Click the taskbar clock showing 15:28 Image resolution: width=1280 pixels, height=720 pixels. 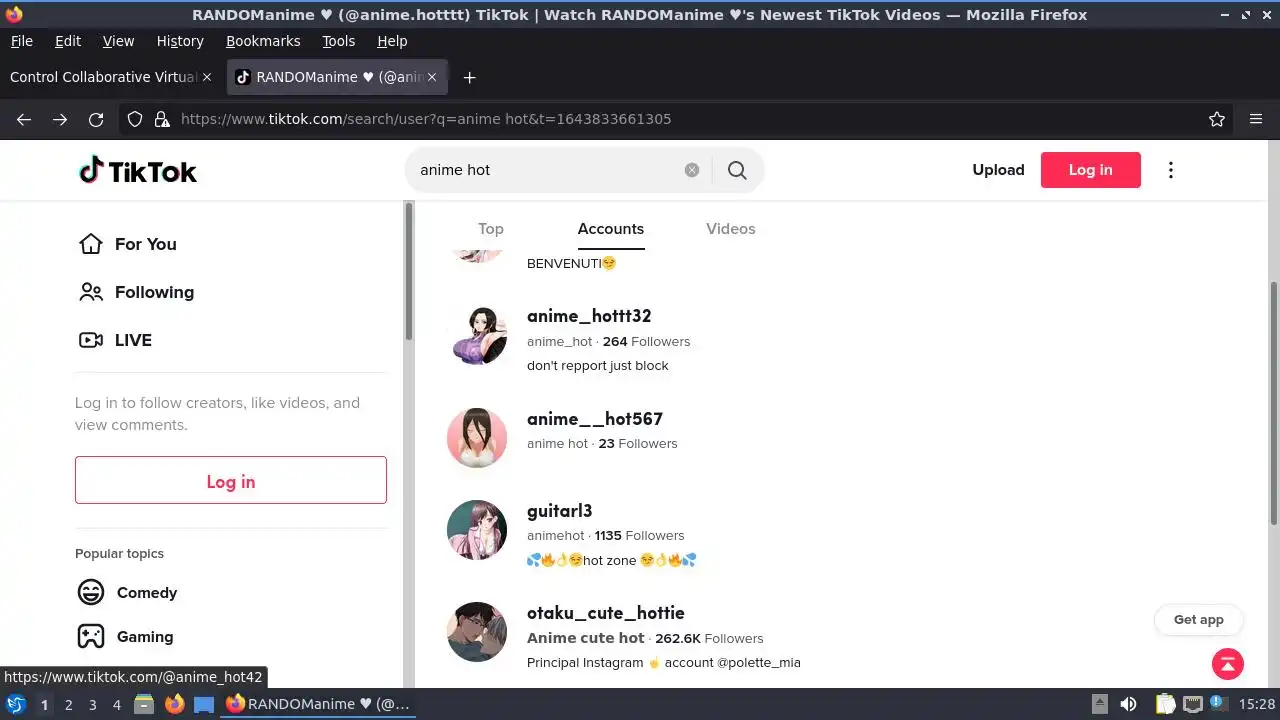[x=1257, y=705]
